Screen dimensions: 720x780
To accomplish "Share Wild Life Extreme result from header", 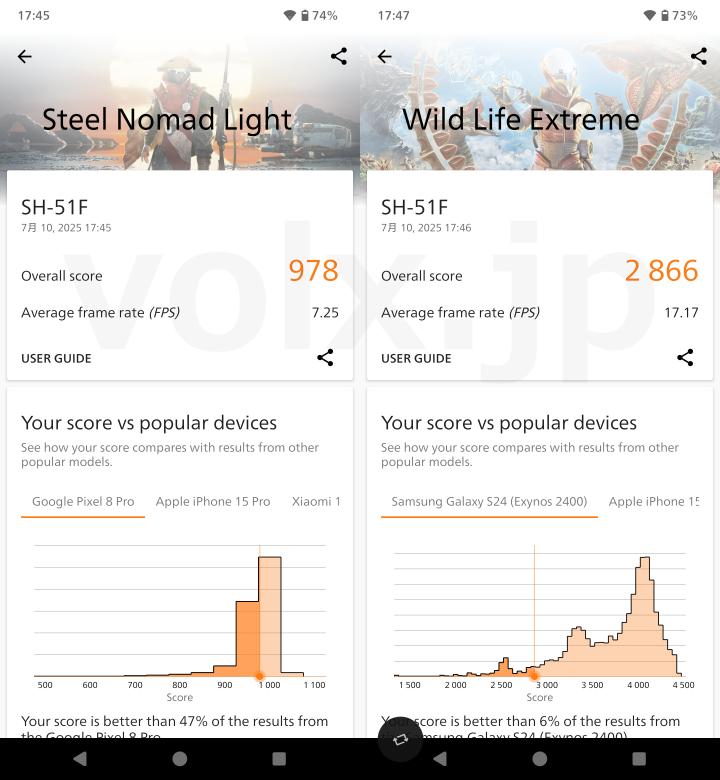I will [699, 56].
